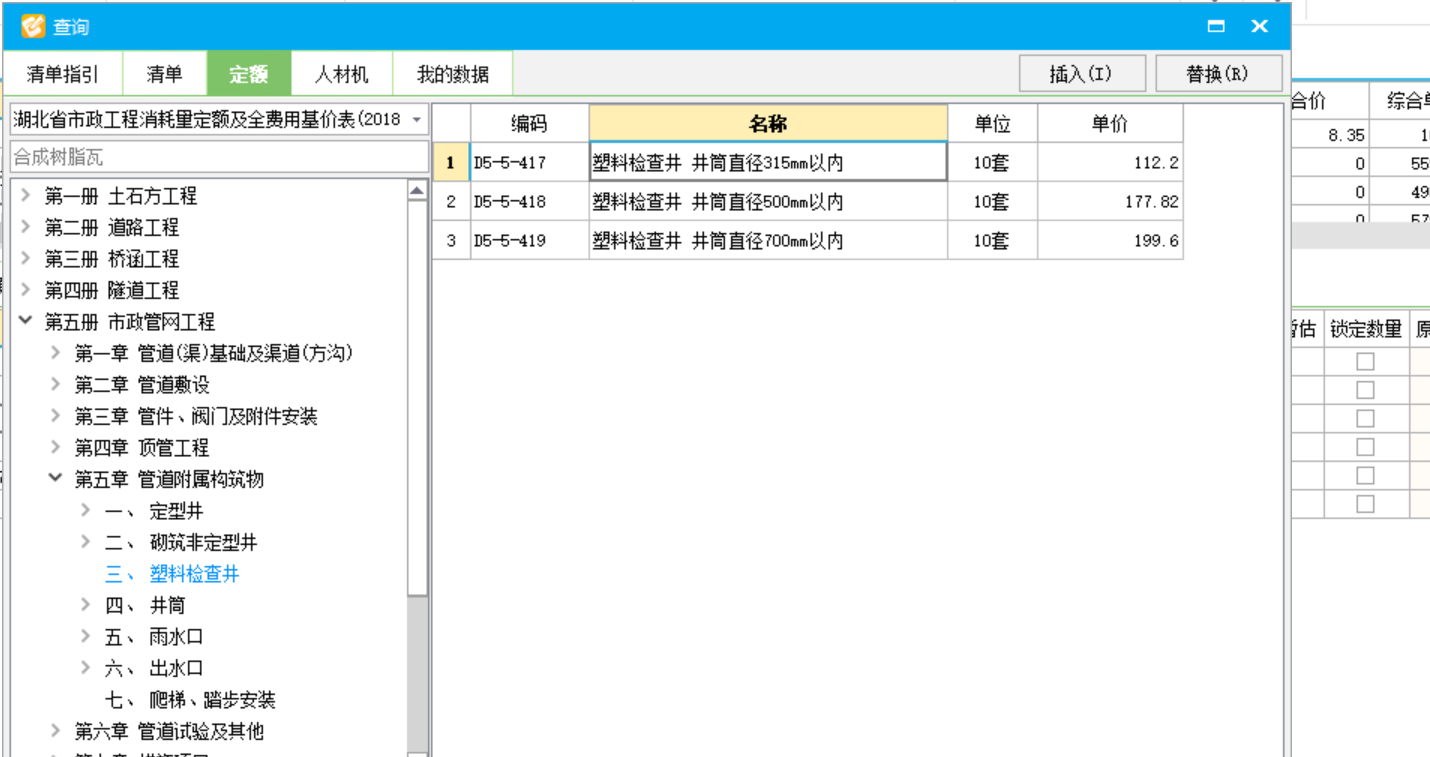Expand the 六、出水口 node
Screen dimensions: 1430x757
pyautogui.click(x=86, y=668)
